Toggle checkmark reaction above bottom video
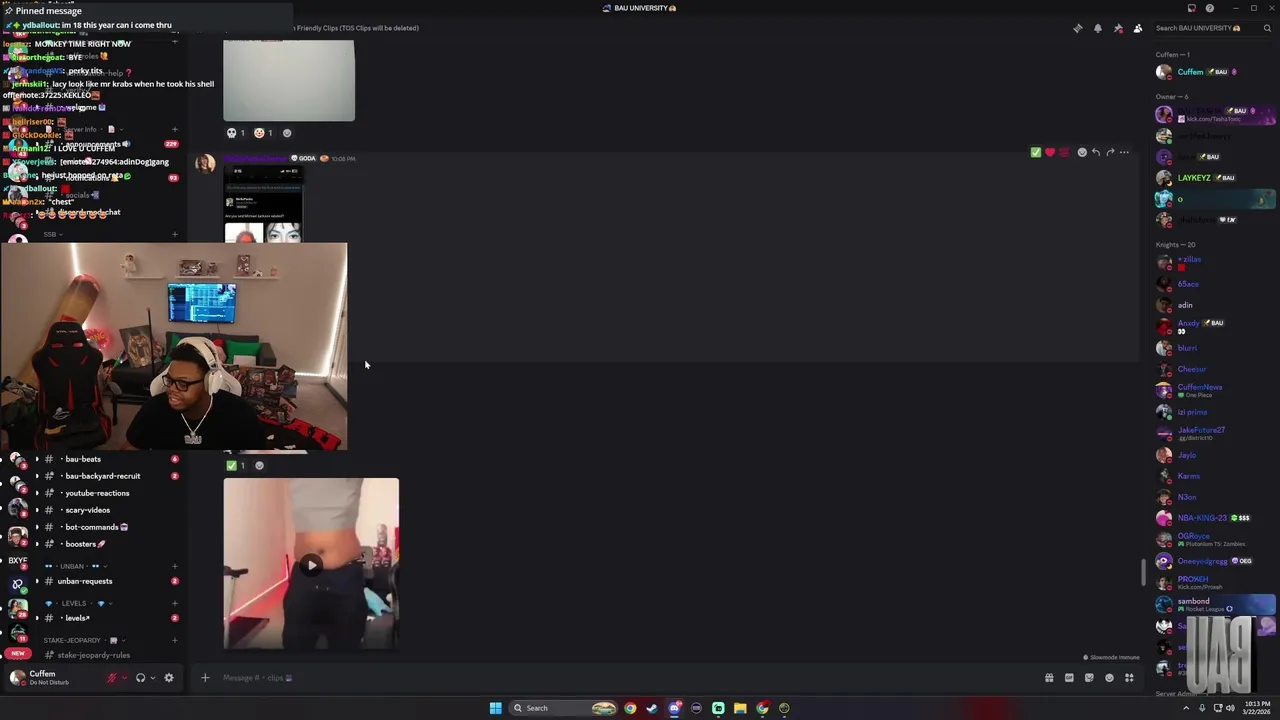 click(236, 465)
